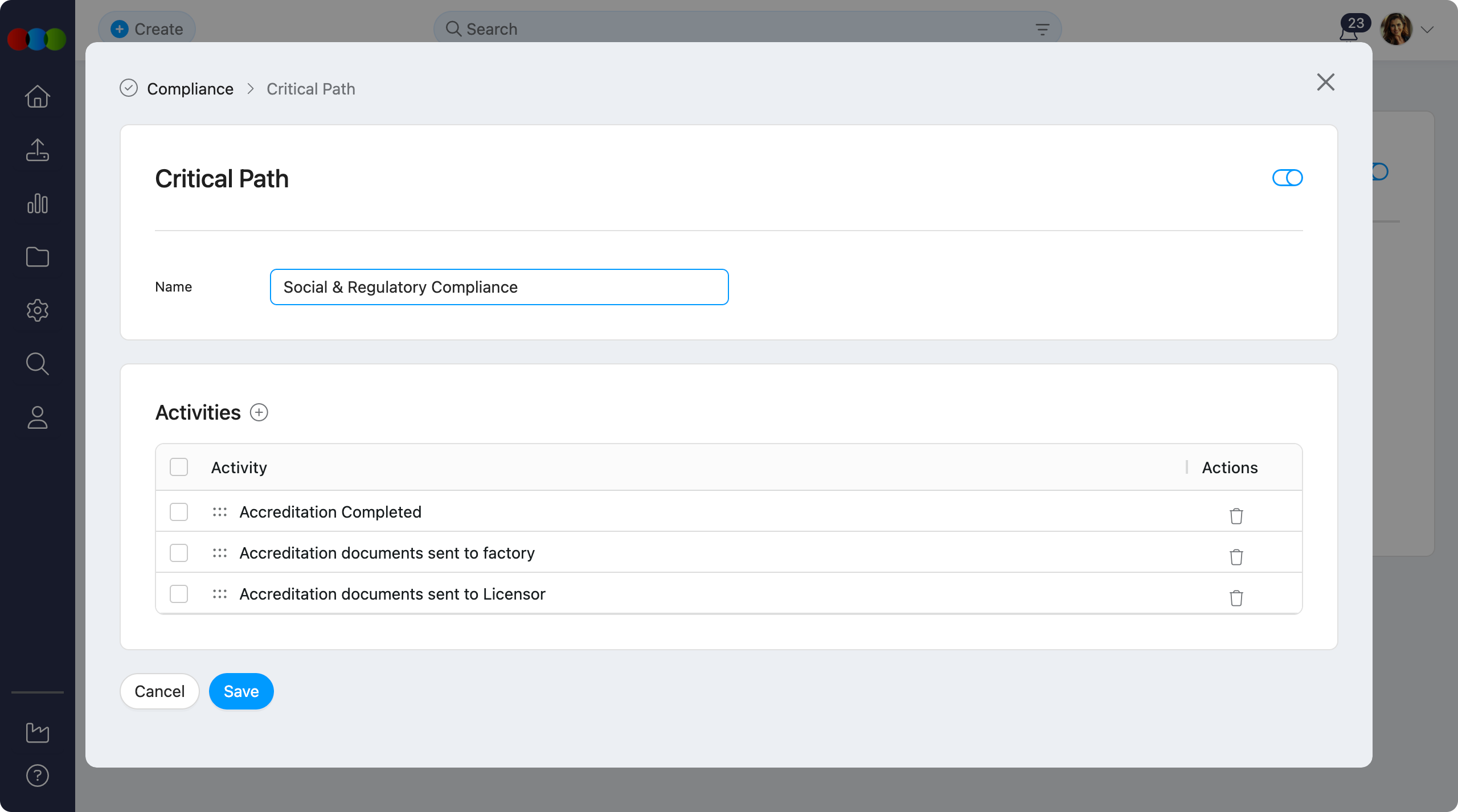The height and width of the screenshot is (812, 1458).
Task: Click drag handle for Accreditation Completed
Action: (x=220, y=512)
